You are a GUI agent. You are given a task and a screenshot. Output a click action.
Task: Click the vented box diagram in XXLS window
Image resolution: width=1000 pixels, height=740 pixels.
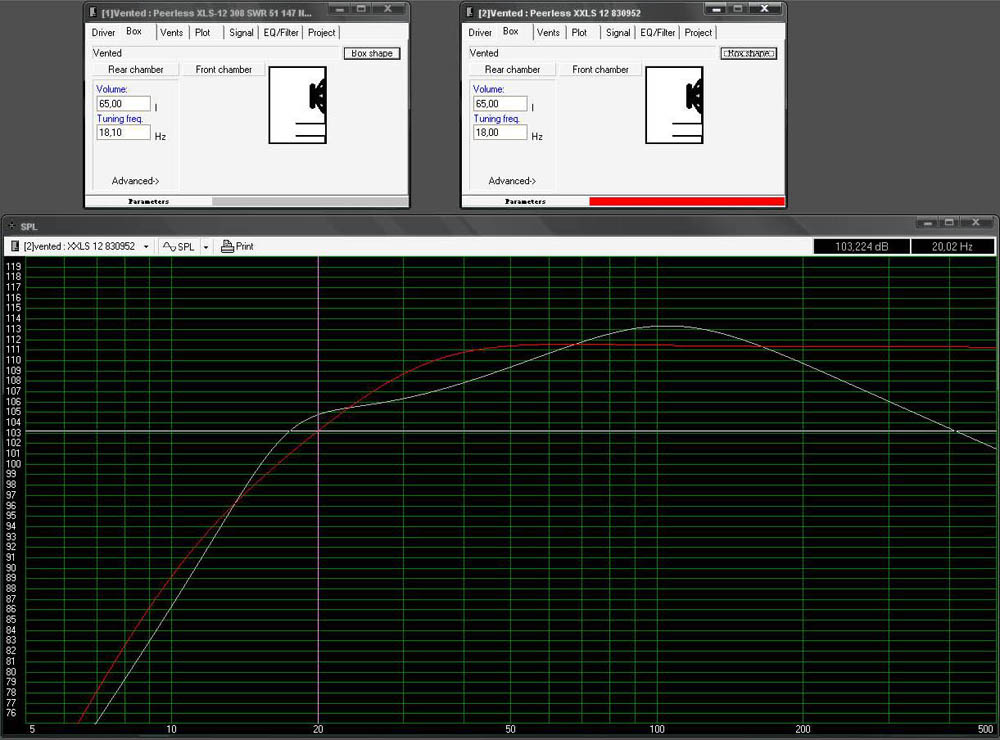pyautogui.click(x=675, y=105)
